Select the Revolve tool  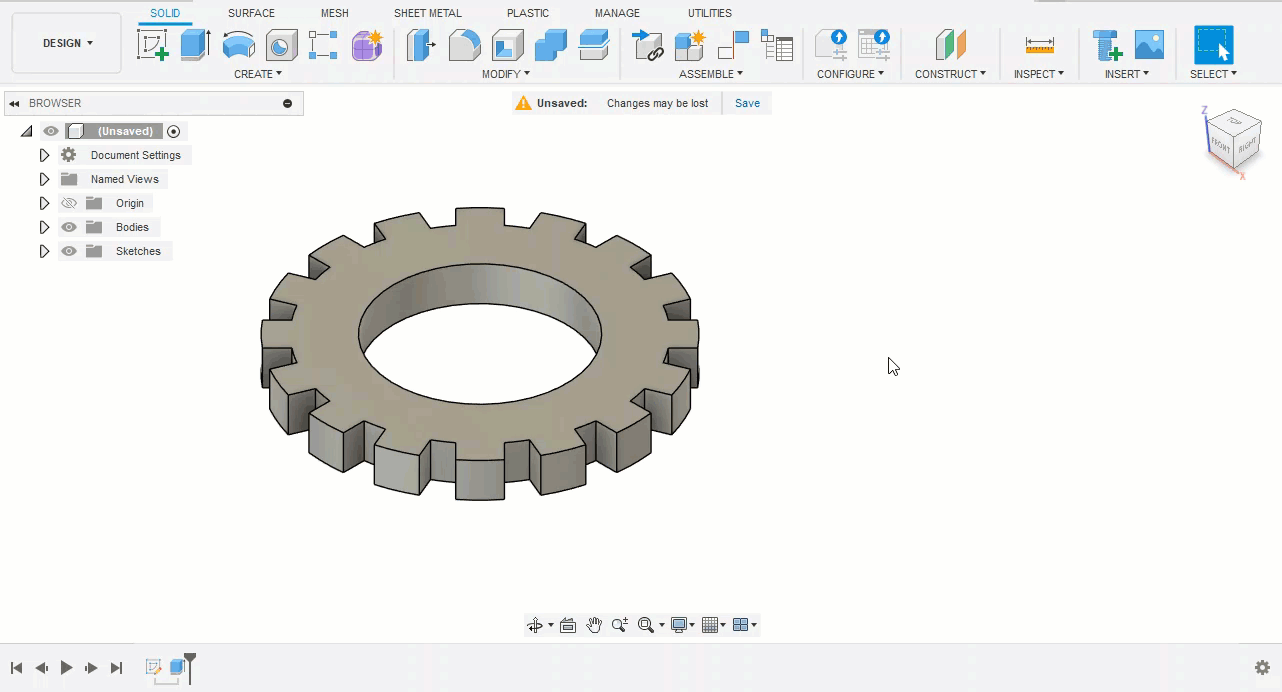click(238, 45)
